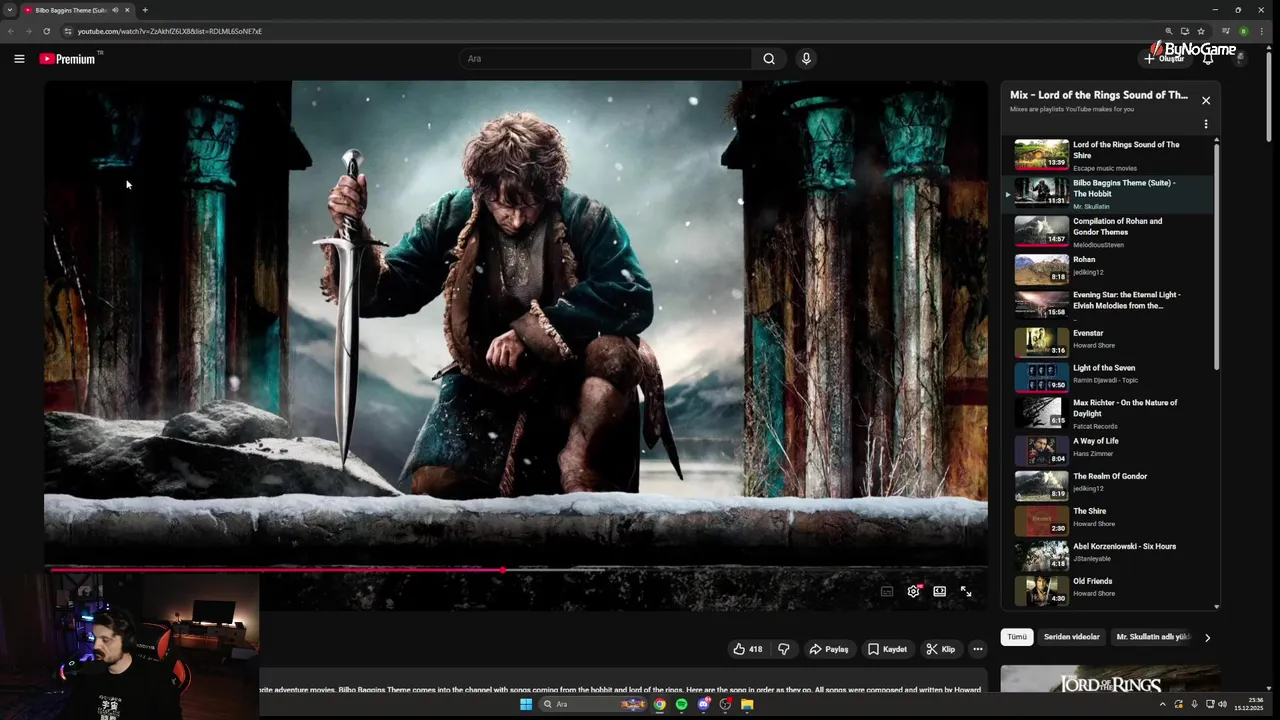Open File Explorer from the taskbar
1280x720 pixels.
[747, 704]
